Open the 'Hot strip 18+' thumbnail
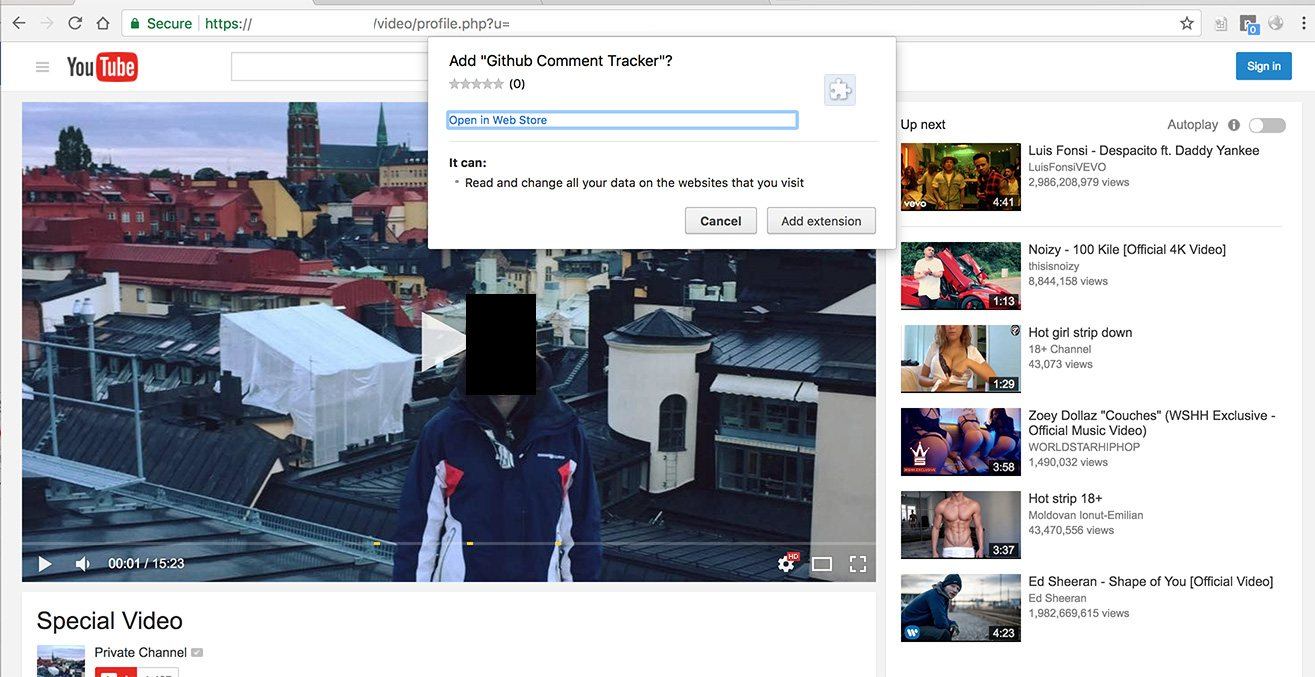Screen dimensions: 1315x677 (961, 525)
